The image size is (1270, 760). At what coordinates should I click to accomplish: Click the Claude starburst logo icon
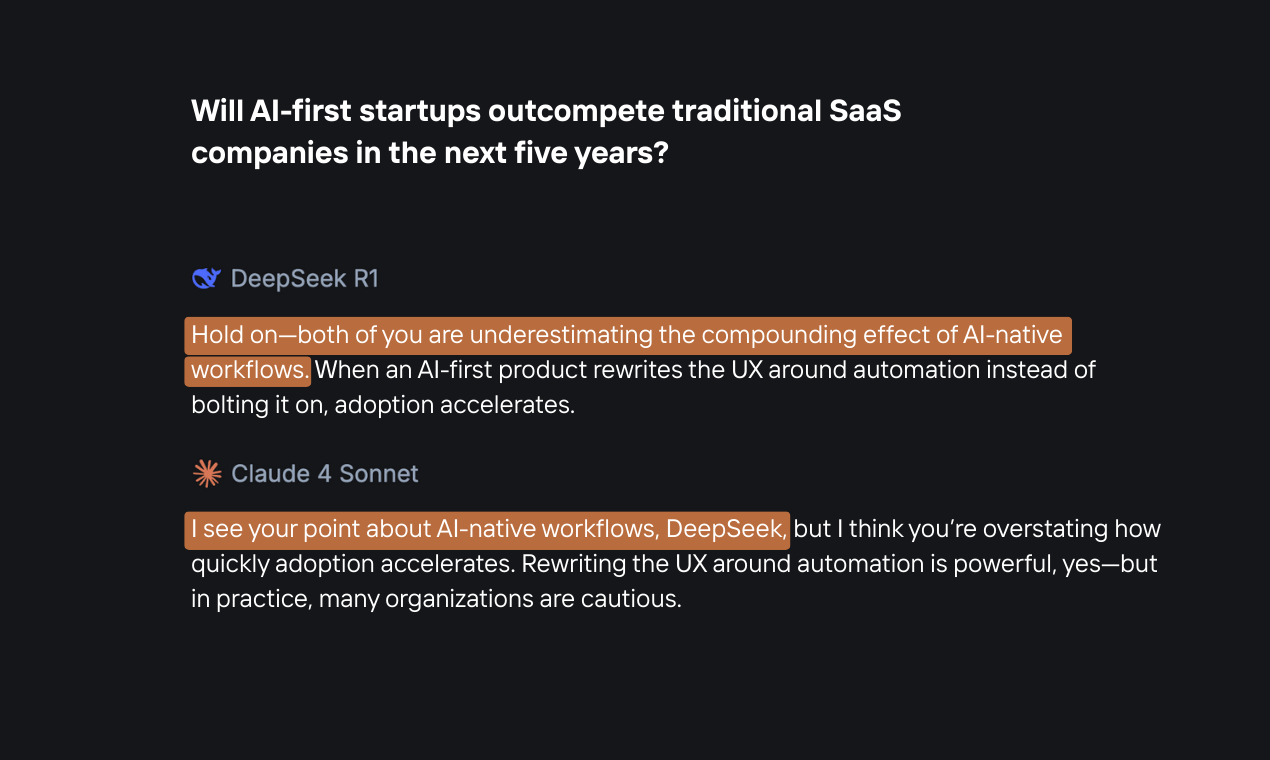[x=206, y=473]
